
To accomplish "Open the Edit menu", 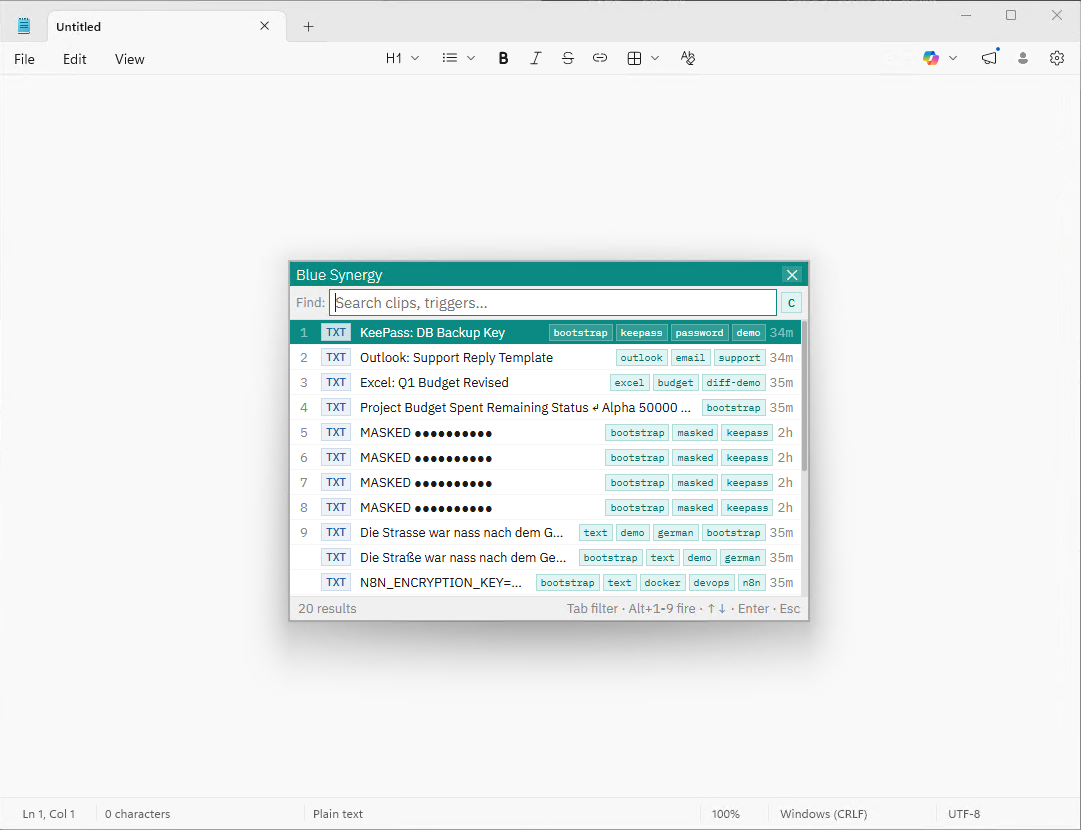I will point(74,59).
